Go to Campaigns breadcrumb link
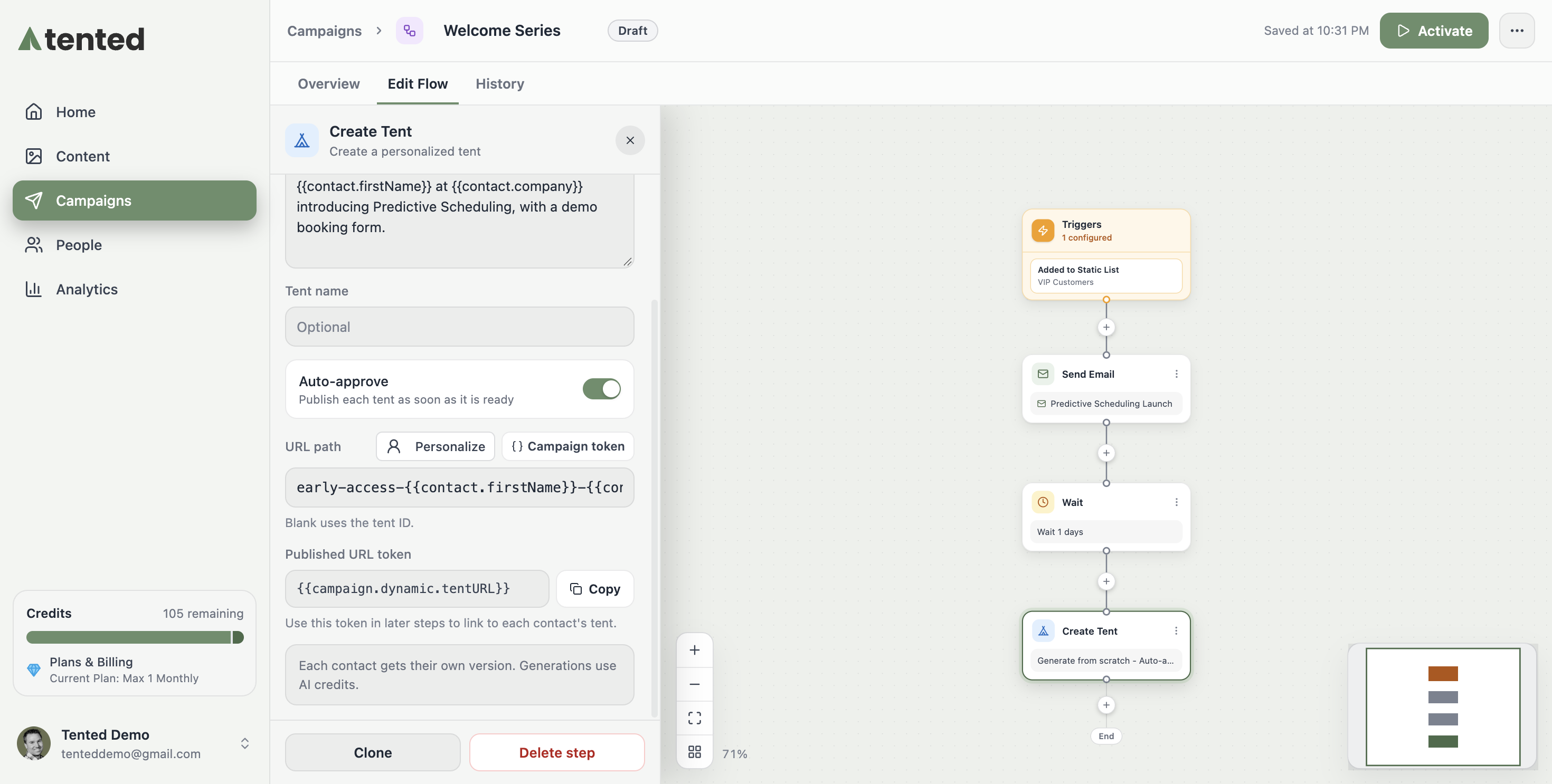This screenshot has height=784, width=1552. 324,31
